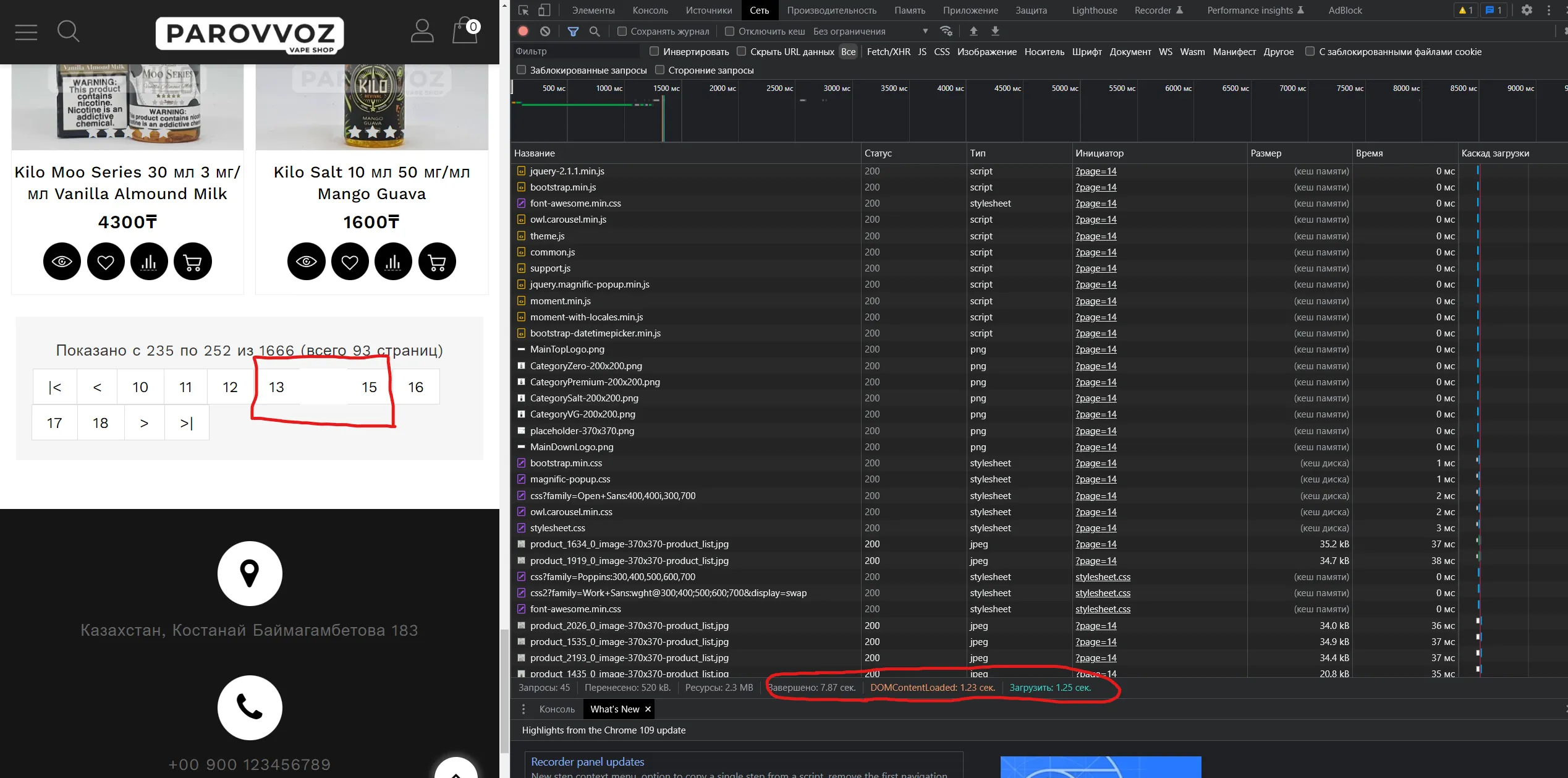Screen dimensions: 1568x778
Task: Open the Приложение tab
Action: [x=970, y=11]
